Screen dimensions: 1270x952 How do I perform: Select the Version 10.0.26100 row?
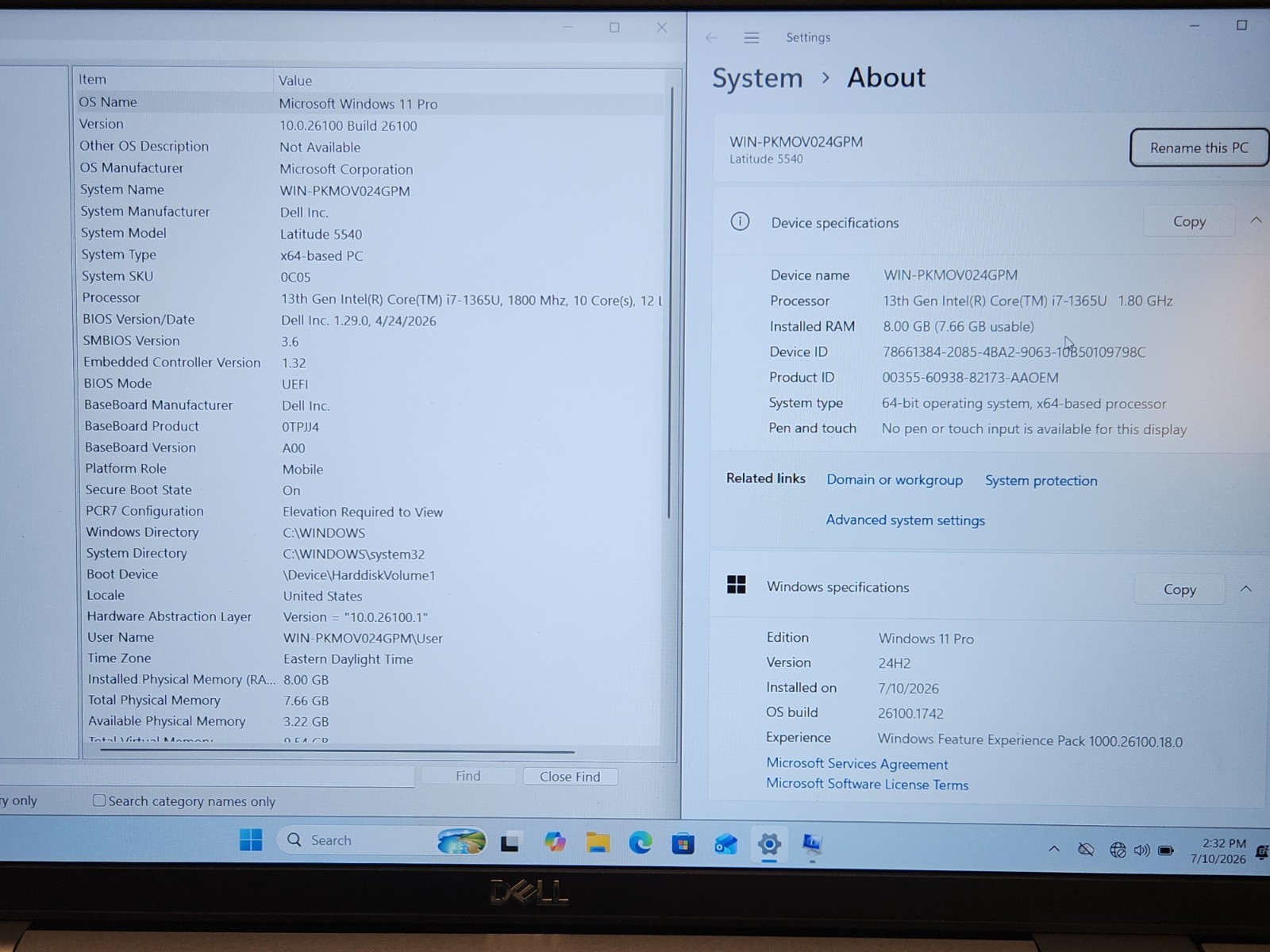click(369, 125)
